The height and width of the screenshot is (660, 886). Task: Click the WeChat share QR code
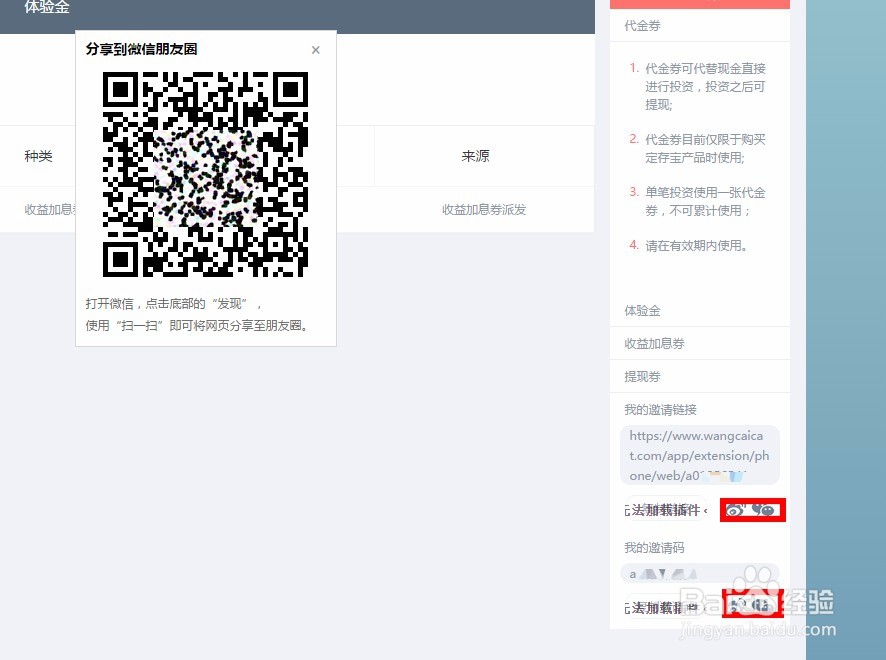[x=205, y=174]
